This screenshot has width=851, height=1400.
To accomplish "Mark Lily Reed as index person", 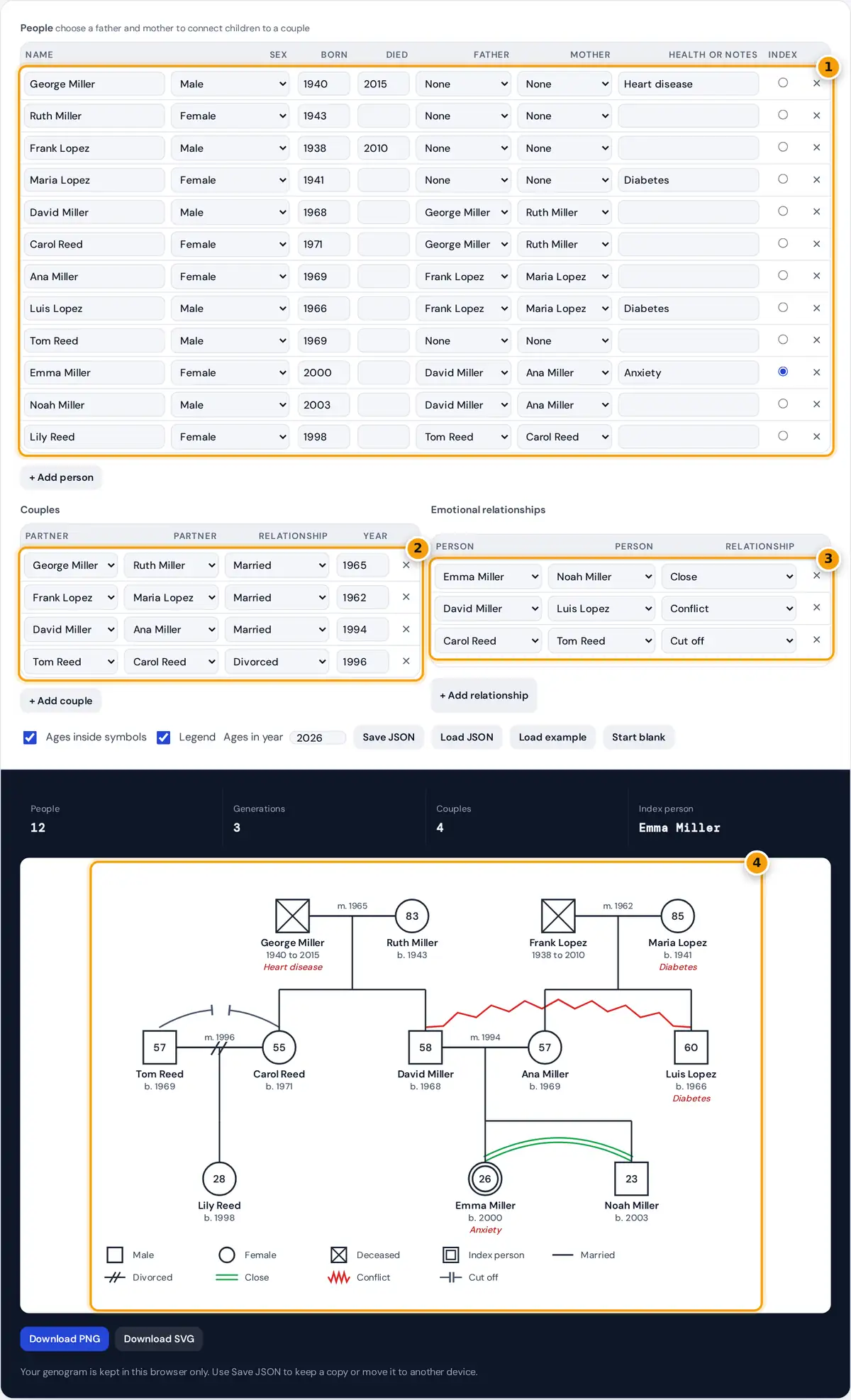I will pos(783,436).
